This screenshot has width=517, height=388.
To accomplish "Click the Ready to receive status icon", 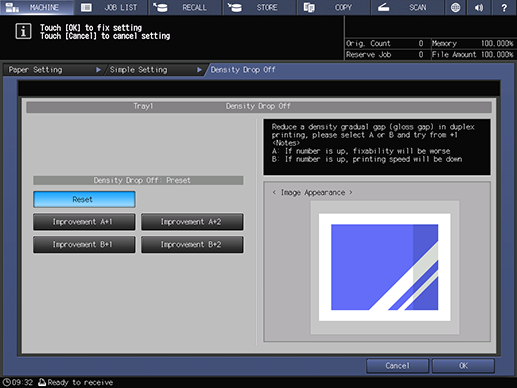I will [42, 382].
